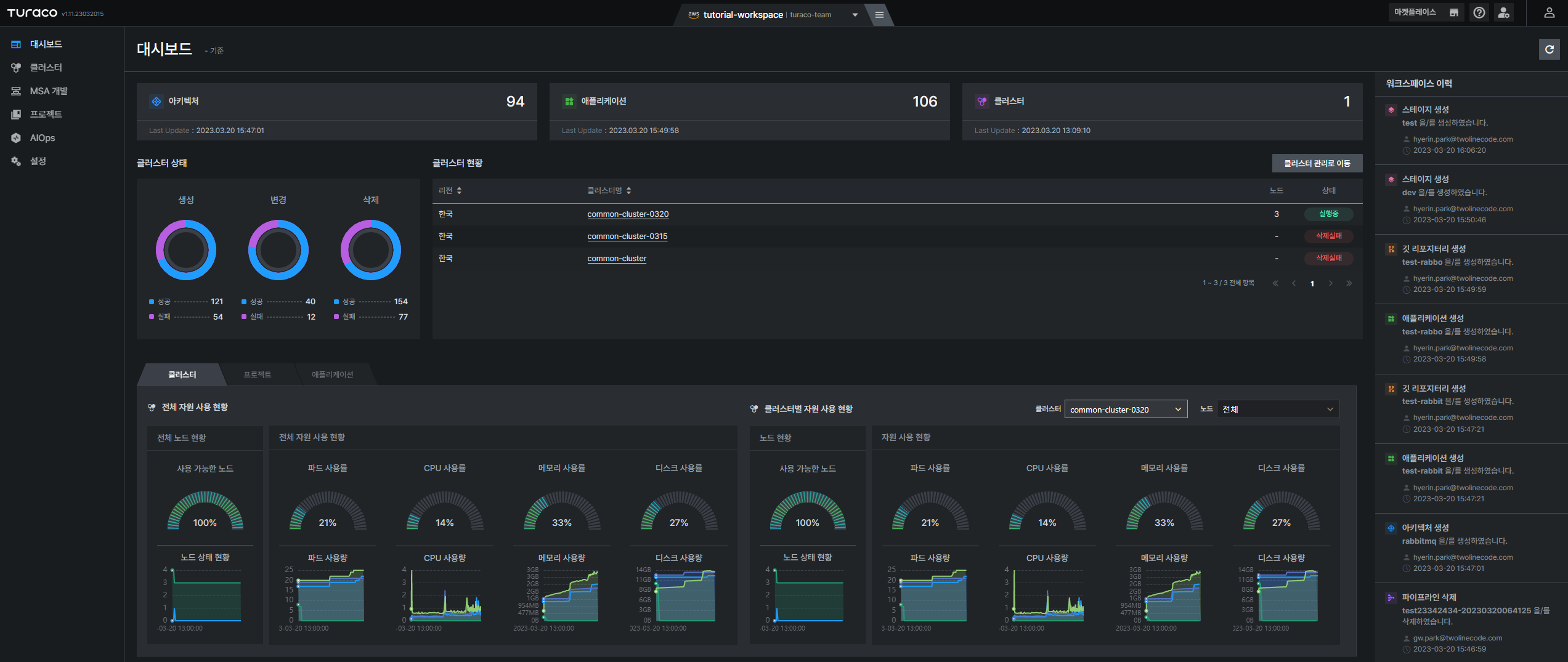Go to 설정 settings in sidebar
Screen dimensions: 1568x662
tap(38, 161)
